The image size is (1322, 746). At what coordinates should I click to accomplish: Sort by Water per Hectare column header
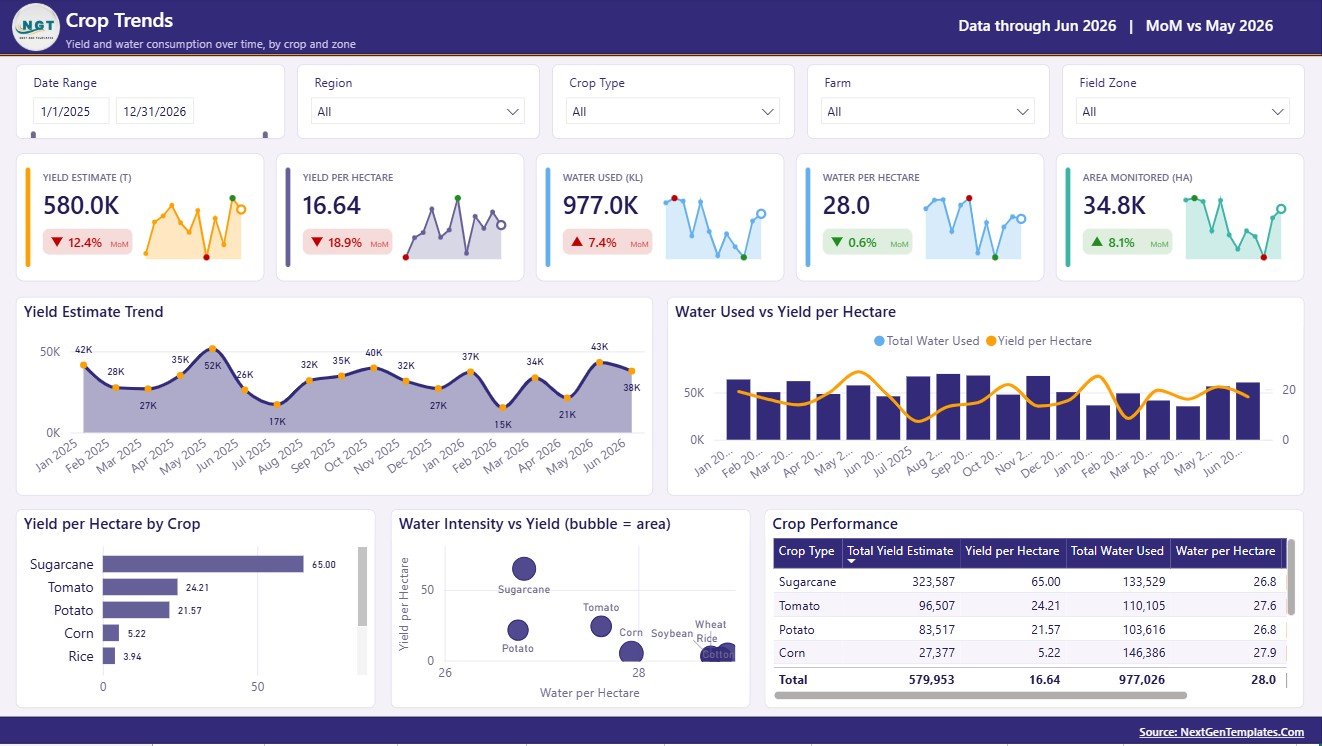pos(1225,551)
